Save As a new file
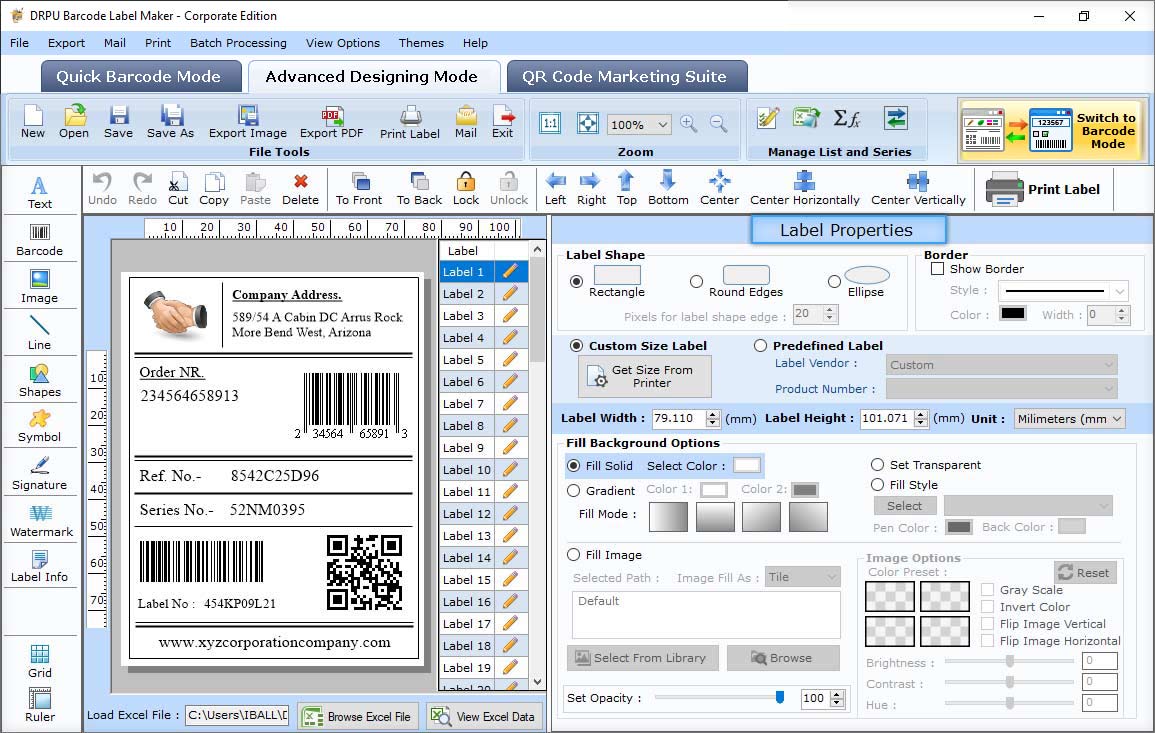Screen dimensions: 1155x733 tap(170, 122)
